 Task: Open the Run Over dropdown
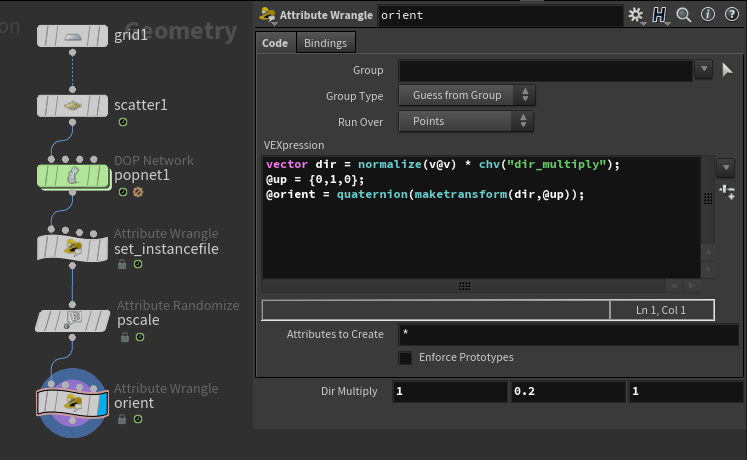tap(466, 121)
